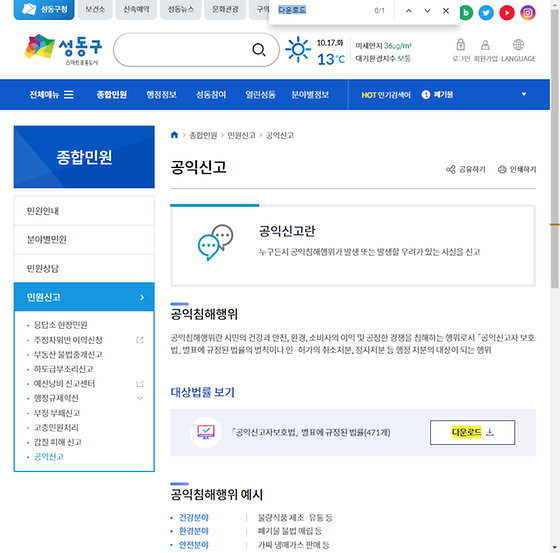Click the 로그인 lock icon
This screenshot has width=560, height=553.
pos(461,45)
